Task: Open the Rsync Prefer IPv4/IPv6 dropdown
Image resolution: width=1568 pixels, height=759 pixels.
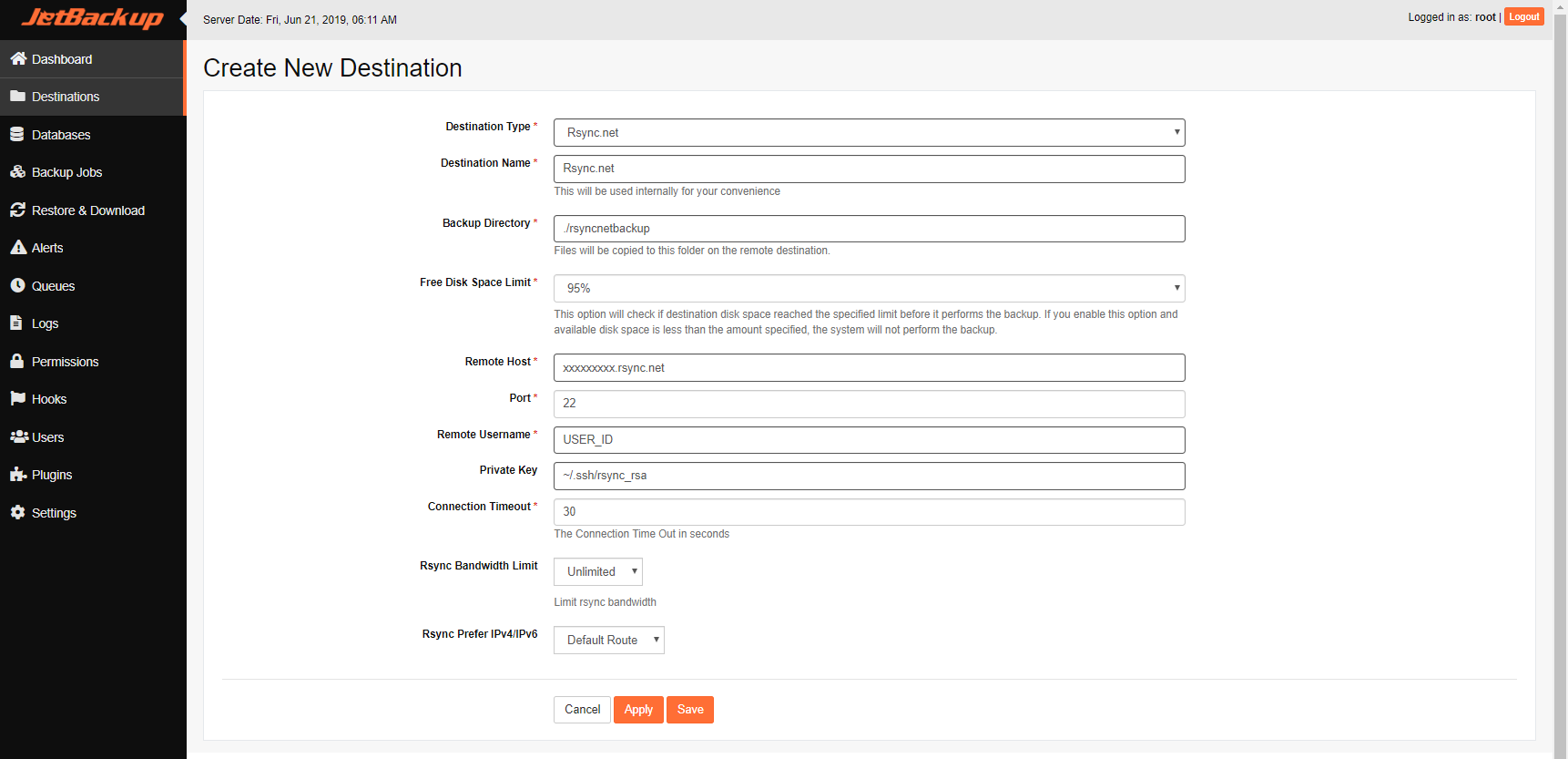Action: click(x=608, y=641)
